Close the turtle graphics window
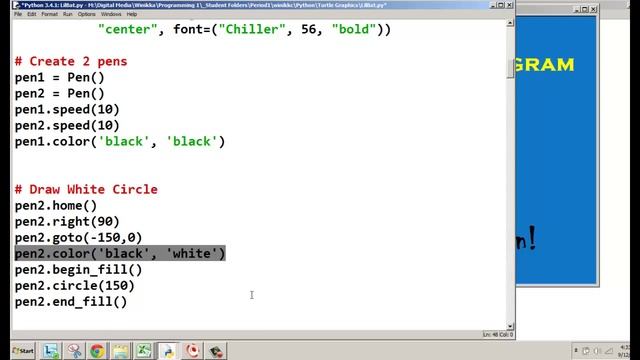The height and width of the screenshot is (360, 640). pyautogui.click(x=593, y=9)
